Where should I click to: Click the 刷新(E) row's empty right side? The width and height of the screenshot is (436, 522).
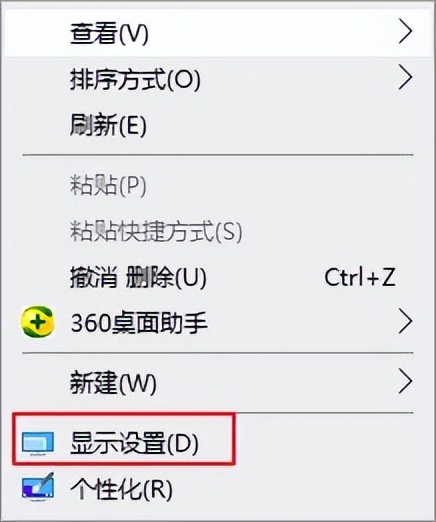click(x=287, y=125)
